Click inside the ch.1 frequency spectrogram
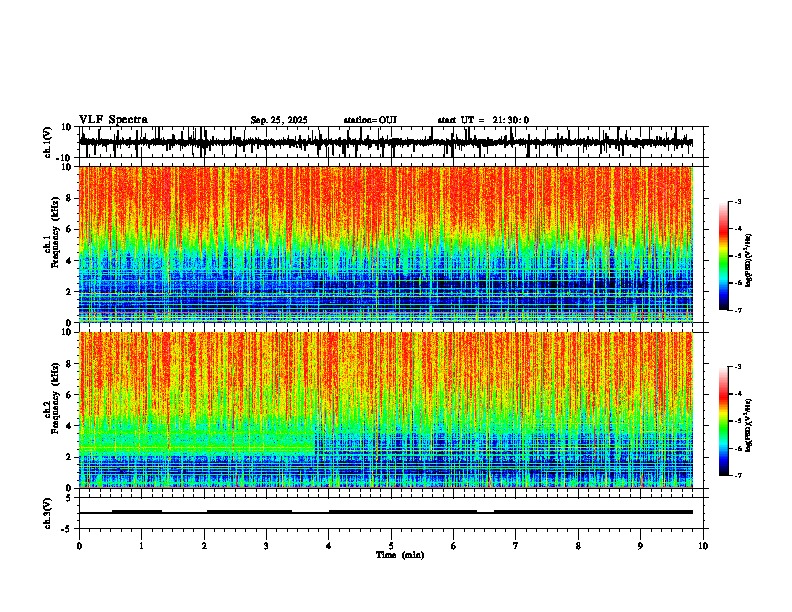Screen dimensions: 792x612 386,244
